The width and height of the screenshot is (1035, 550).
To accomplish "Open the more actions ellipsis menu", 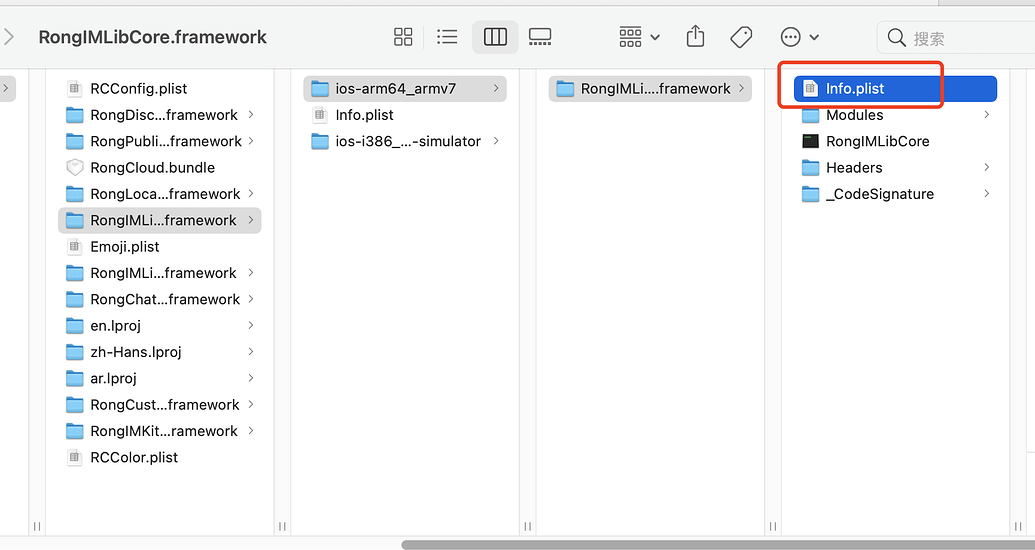I will [x=799, y=37].
